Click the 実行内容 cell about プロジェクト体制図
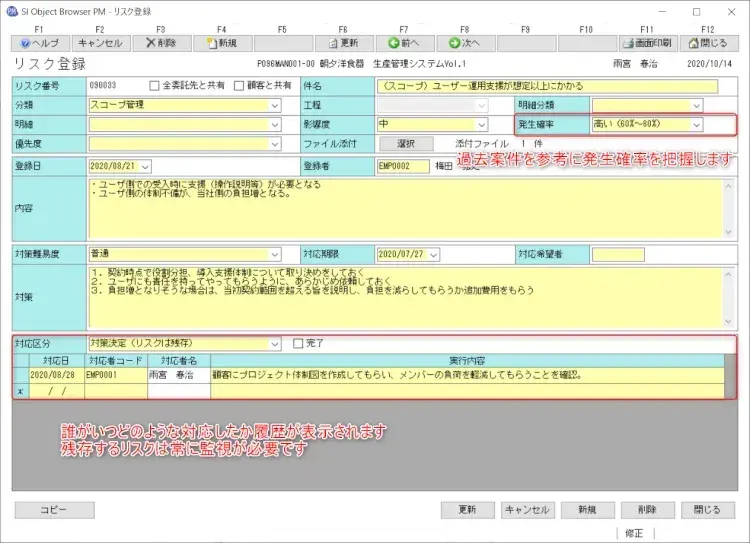This screenshot has width=750, height=543. pyautogui.click(x=467, y=375)
